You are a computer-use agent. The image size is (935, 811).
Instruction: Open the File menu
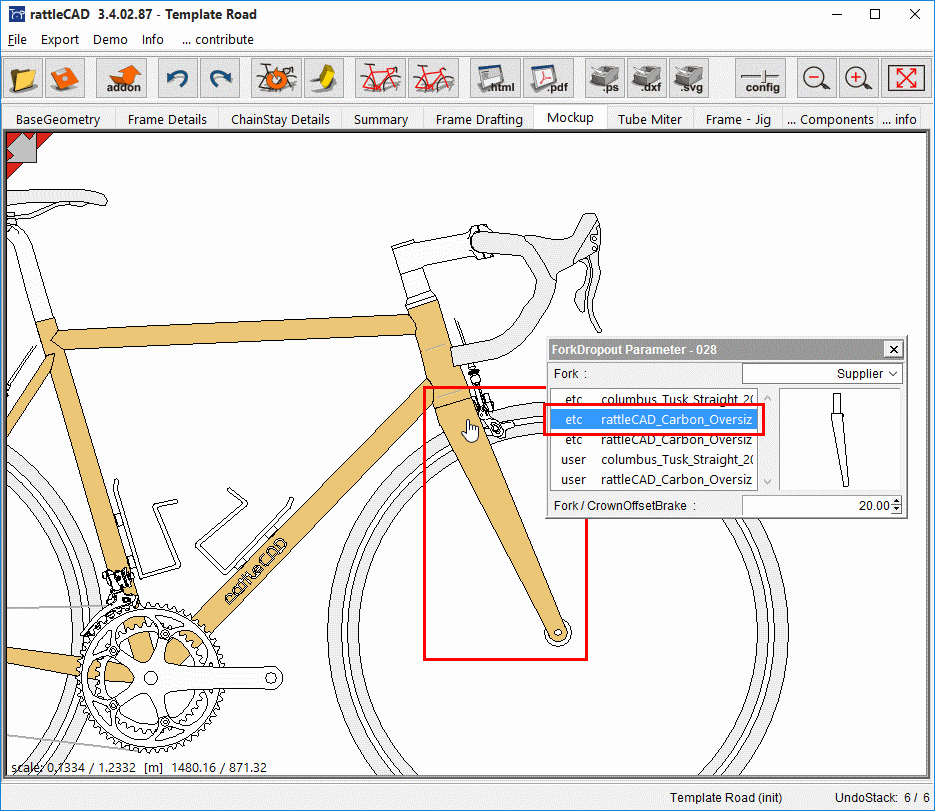pos(17,39)
